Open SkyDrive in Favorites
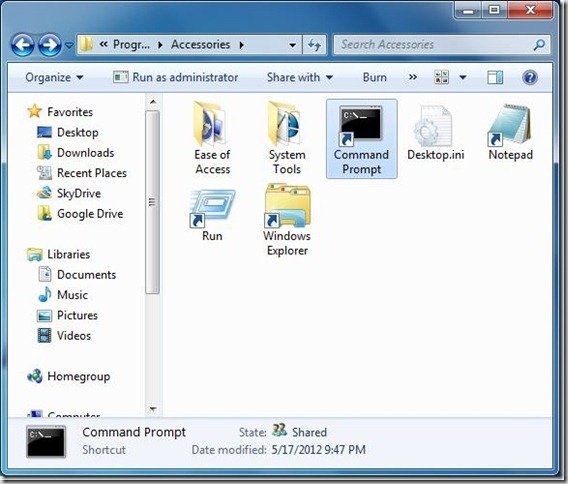This screenshot has height=484, width=568. 69,193
